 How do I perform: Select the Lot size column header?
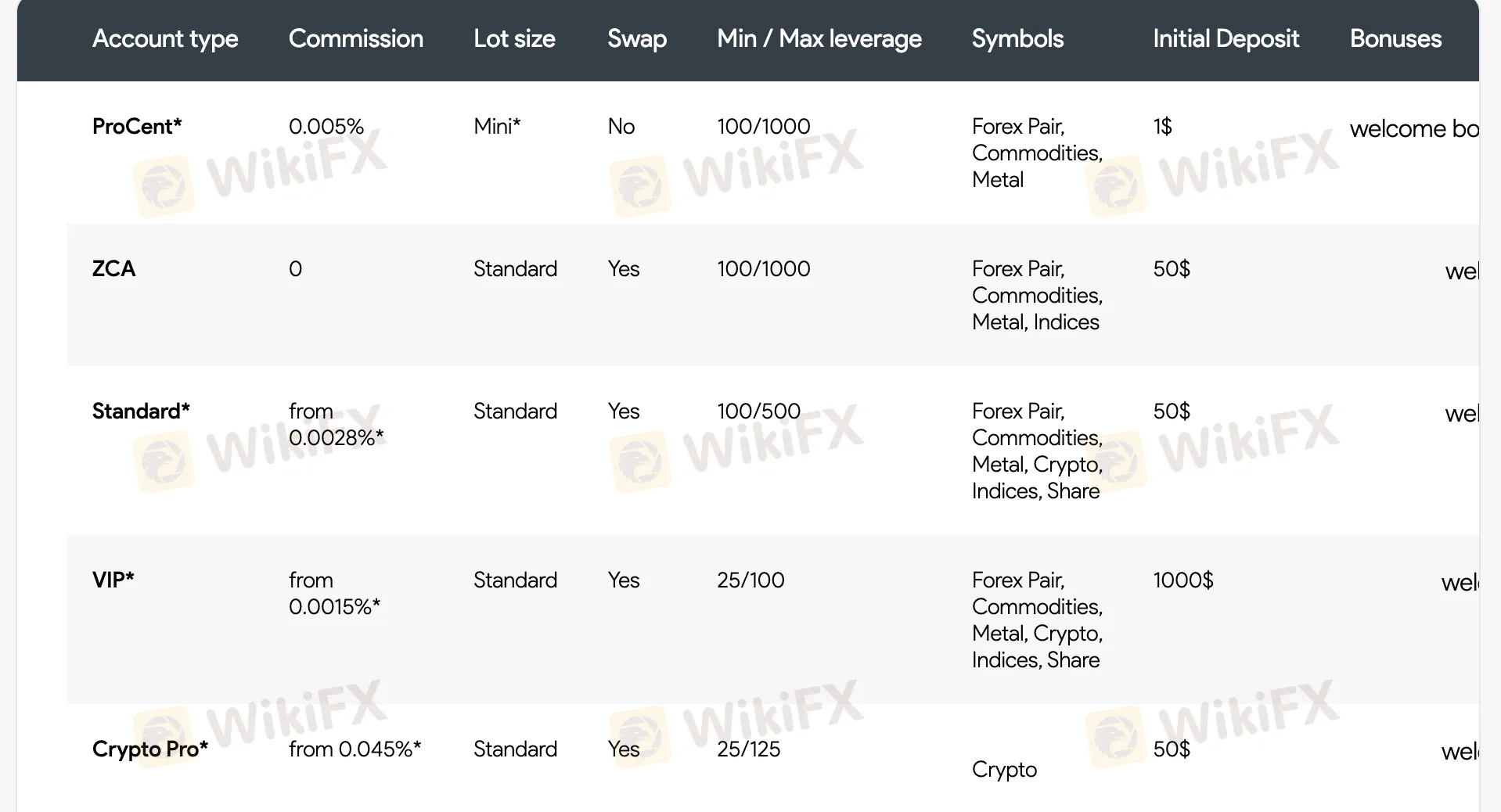pos(514,39)
